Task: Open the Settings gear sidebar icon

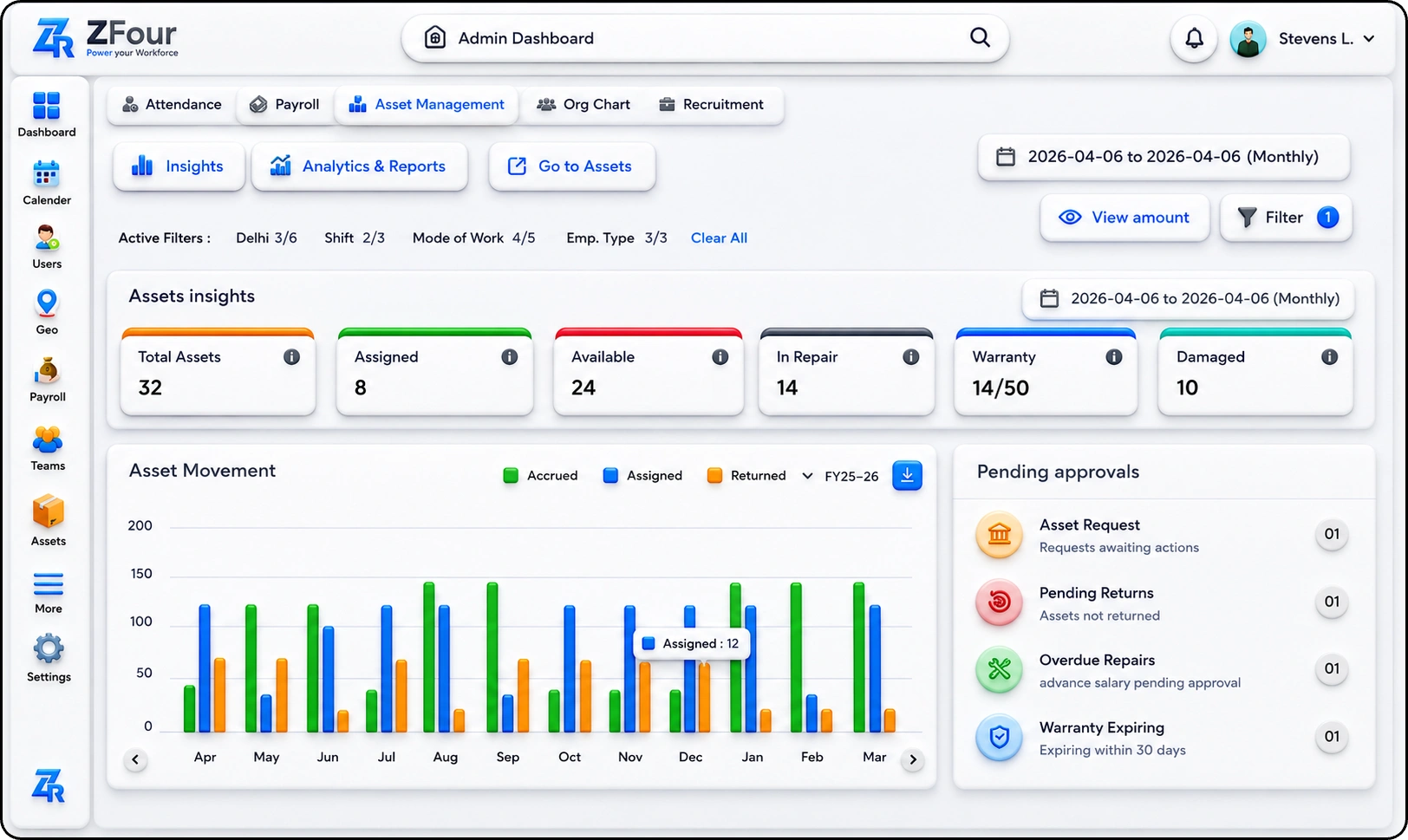Action: (49, 648)
